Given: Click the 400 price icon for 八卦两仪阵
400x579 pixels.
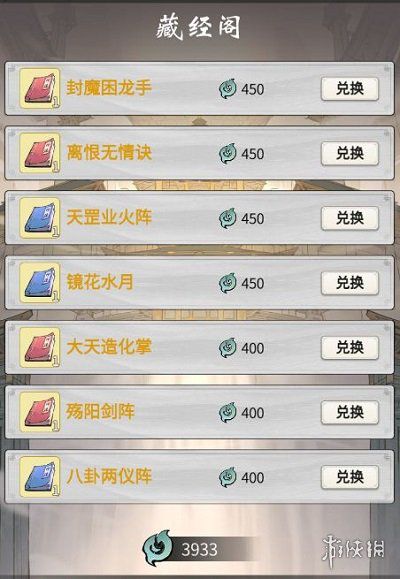Looking at the screenshot, I should (228, 477).
